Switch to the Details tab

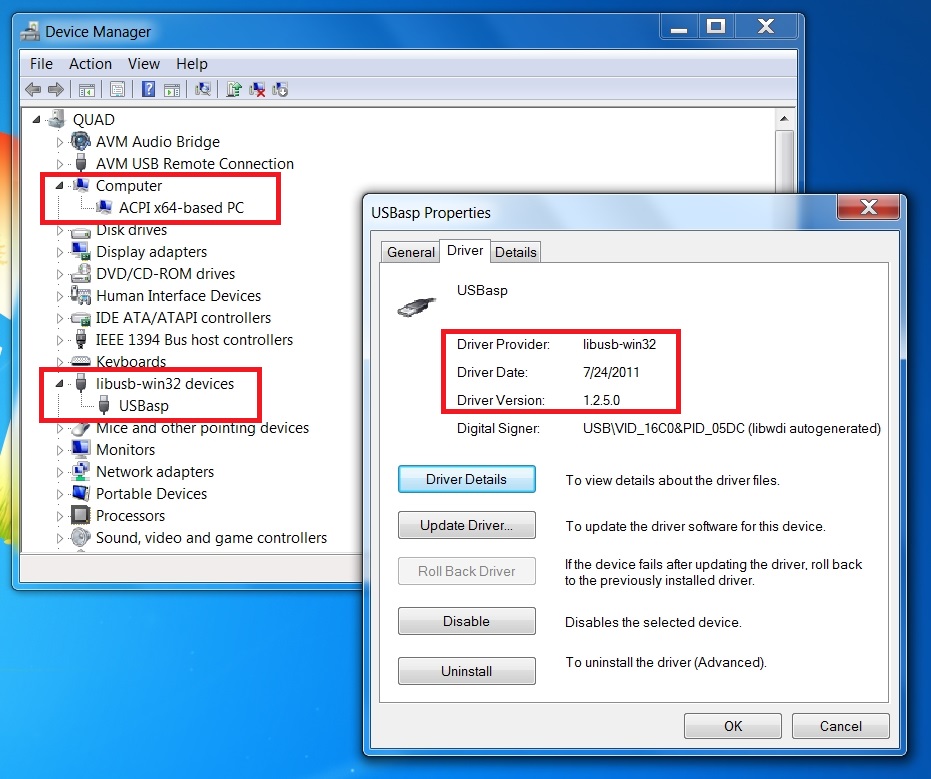[x=515, y=252]
